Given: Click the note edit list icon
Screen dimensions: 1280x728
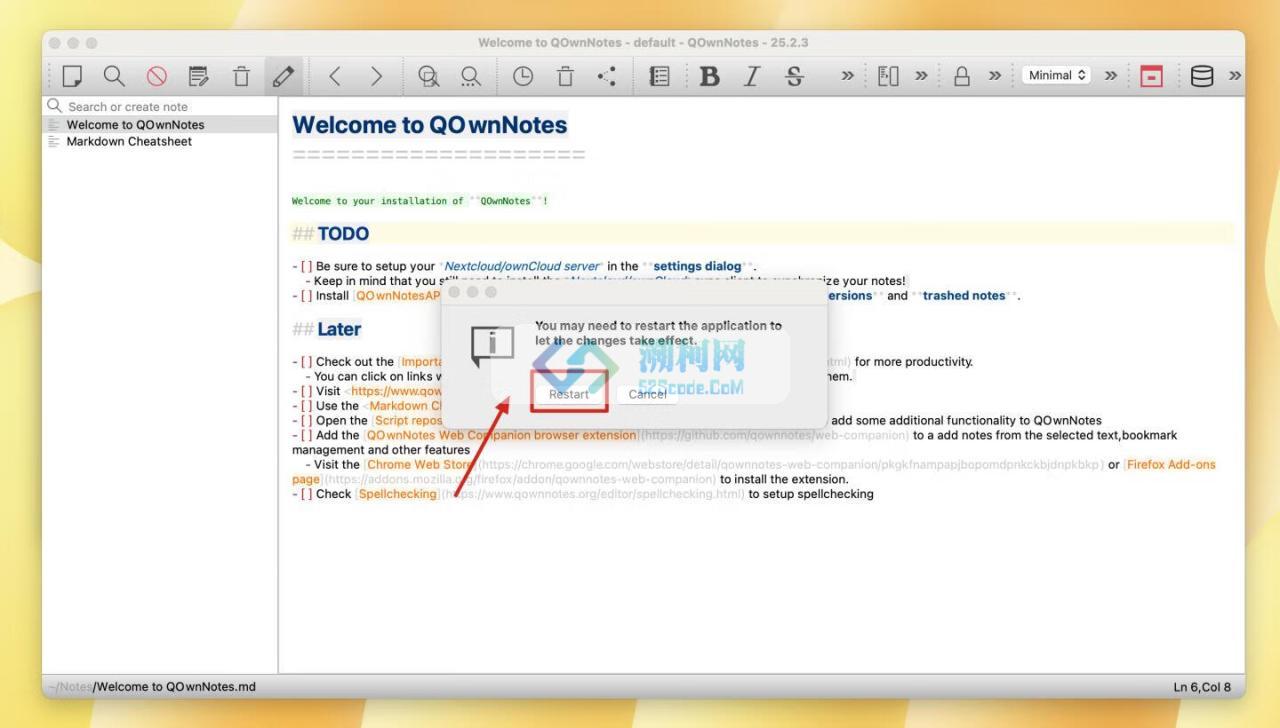Looking at the screenshot, I should (x=199, y=76).
